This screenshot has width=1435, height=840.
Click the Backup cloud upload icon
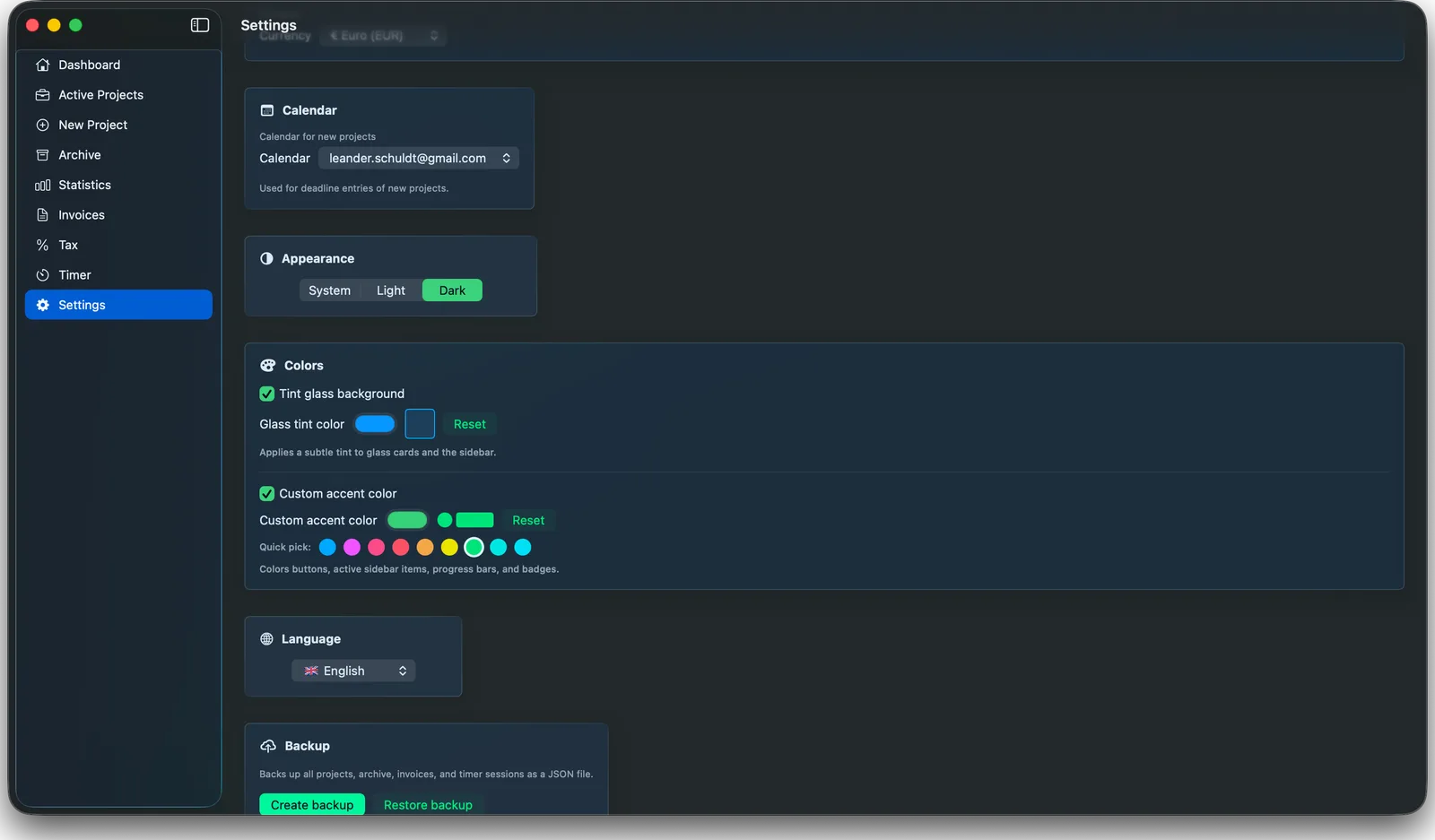pos(267,746)
